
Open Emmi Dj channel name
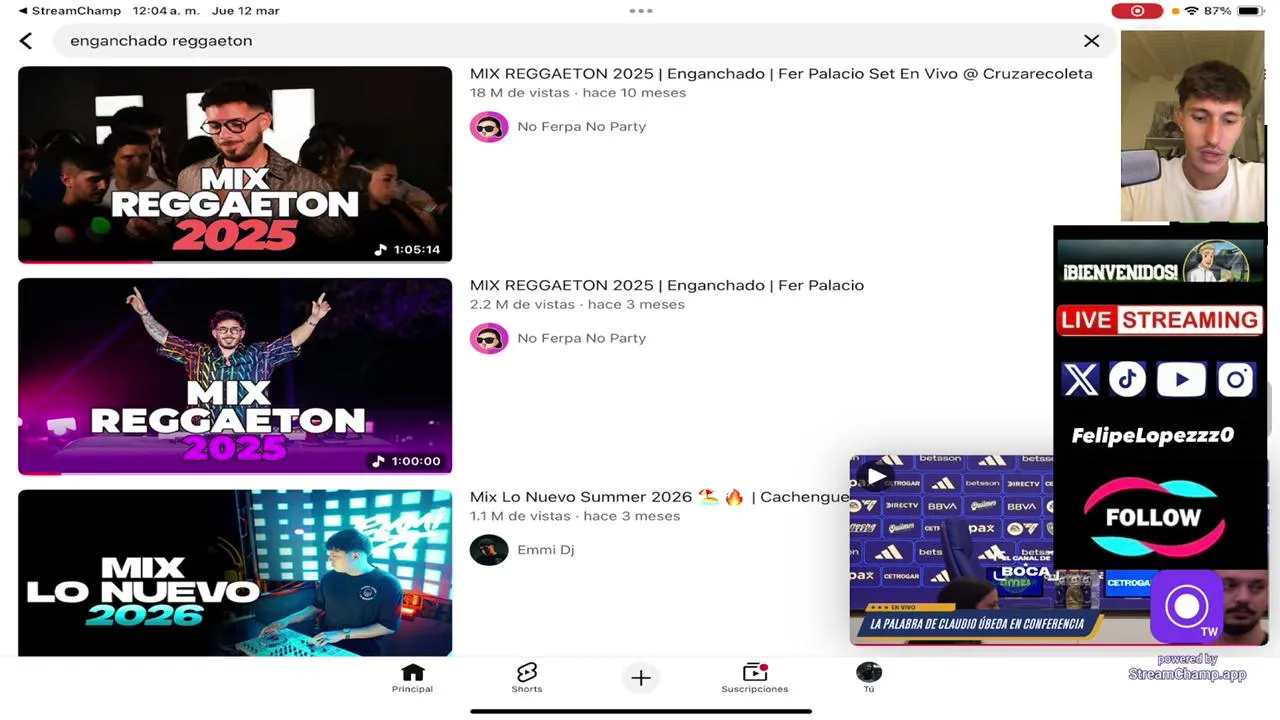[546, 550]
